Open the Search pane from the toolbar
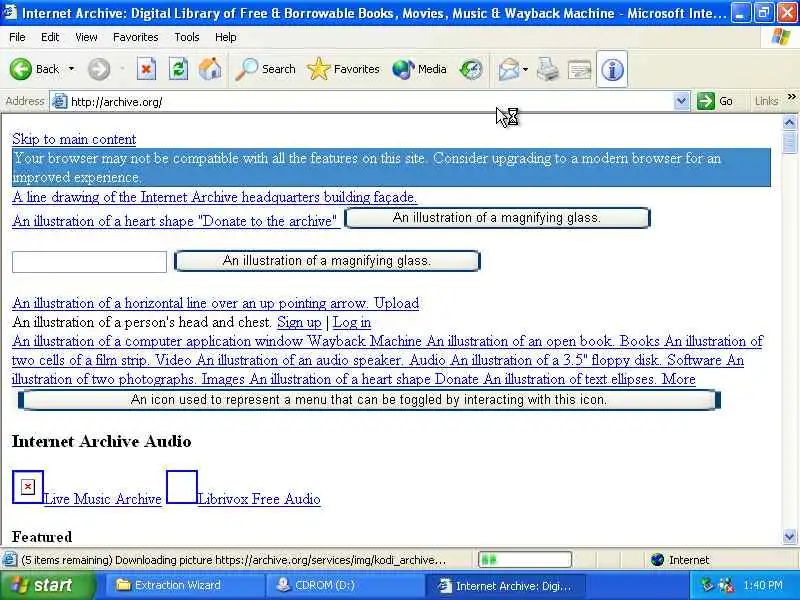 point(265,69)
